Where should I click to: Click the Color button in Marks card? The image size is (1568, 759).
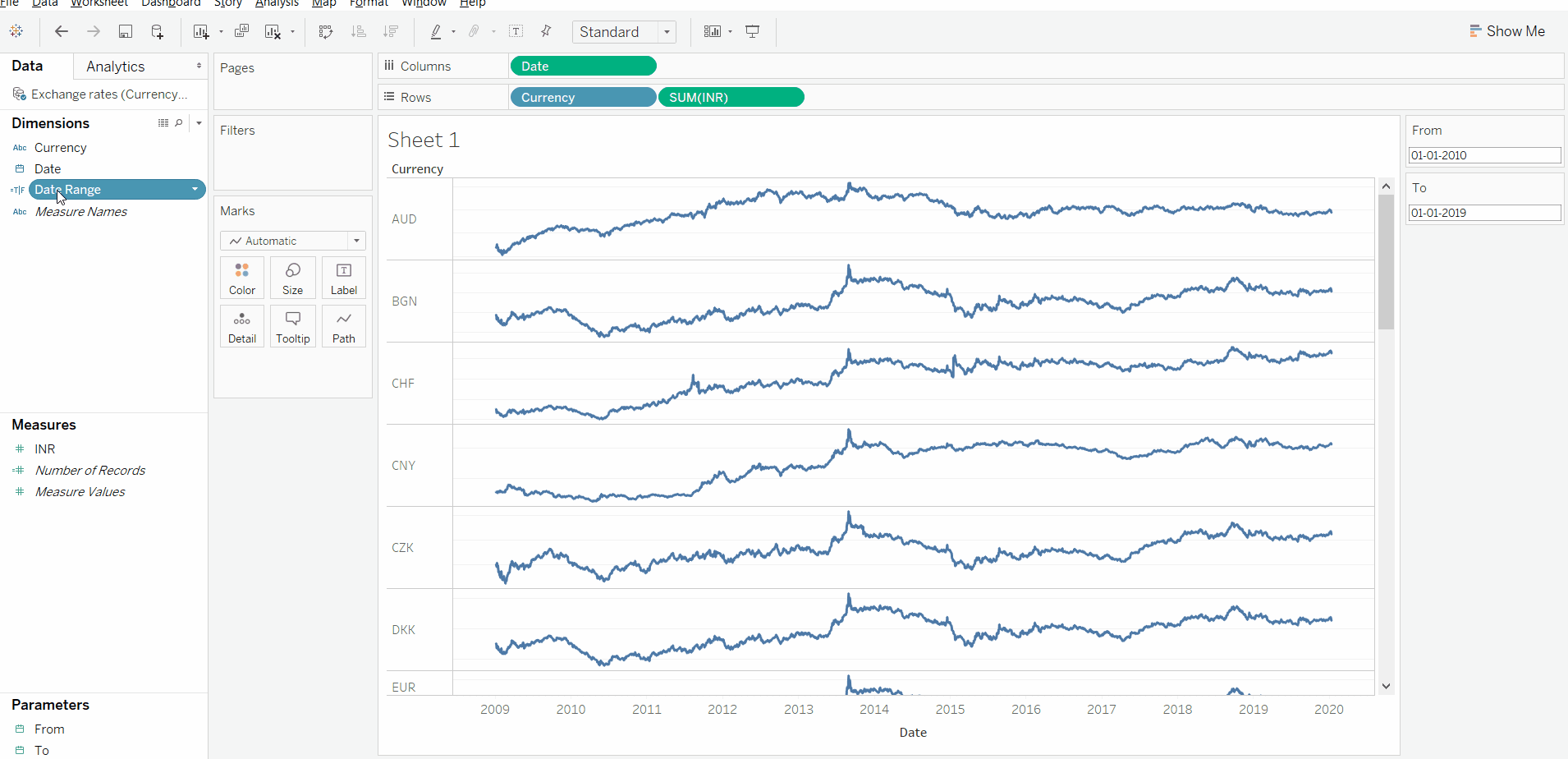(x=242, y=278)
